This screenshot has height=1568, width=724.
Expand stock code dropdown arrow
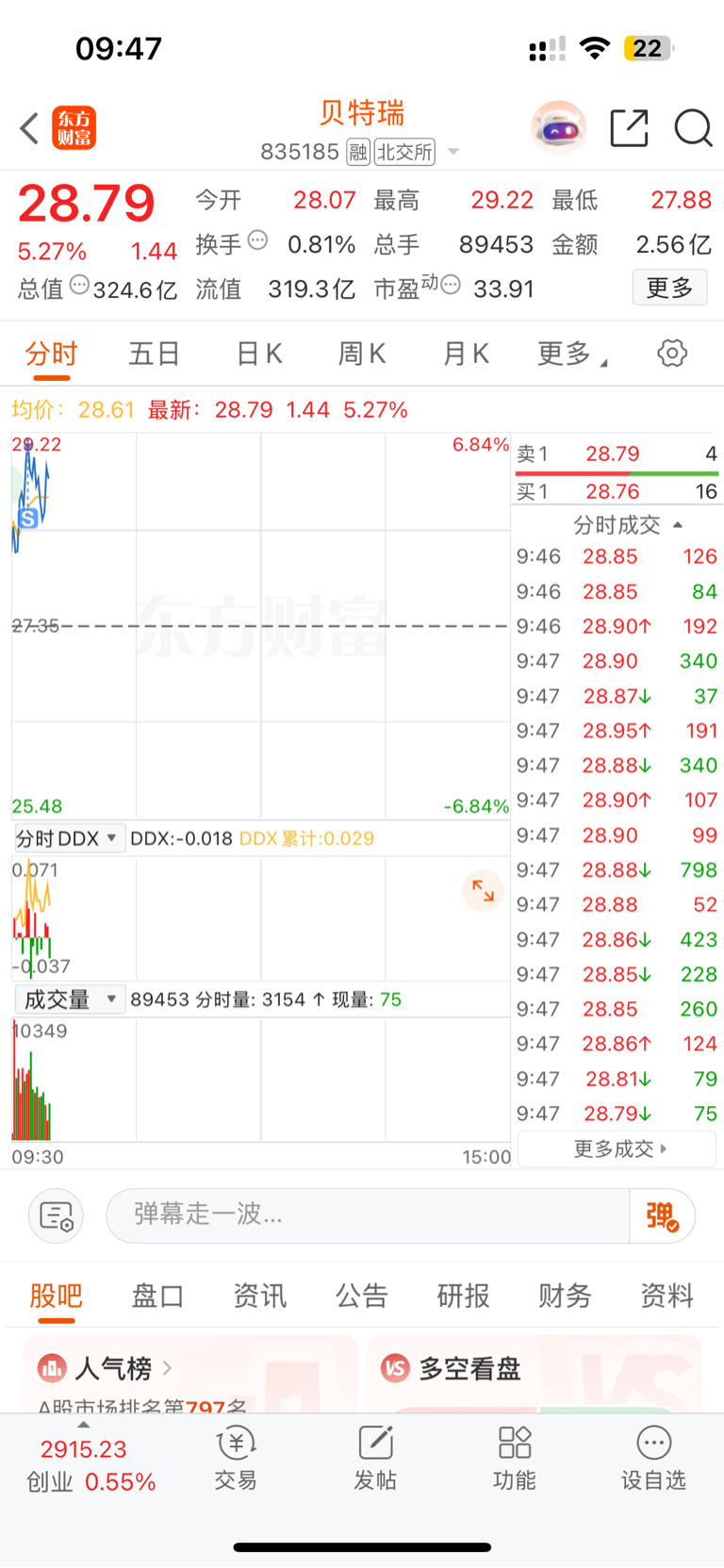click(453, 152)
